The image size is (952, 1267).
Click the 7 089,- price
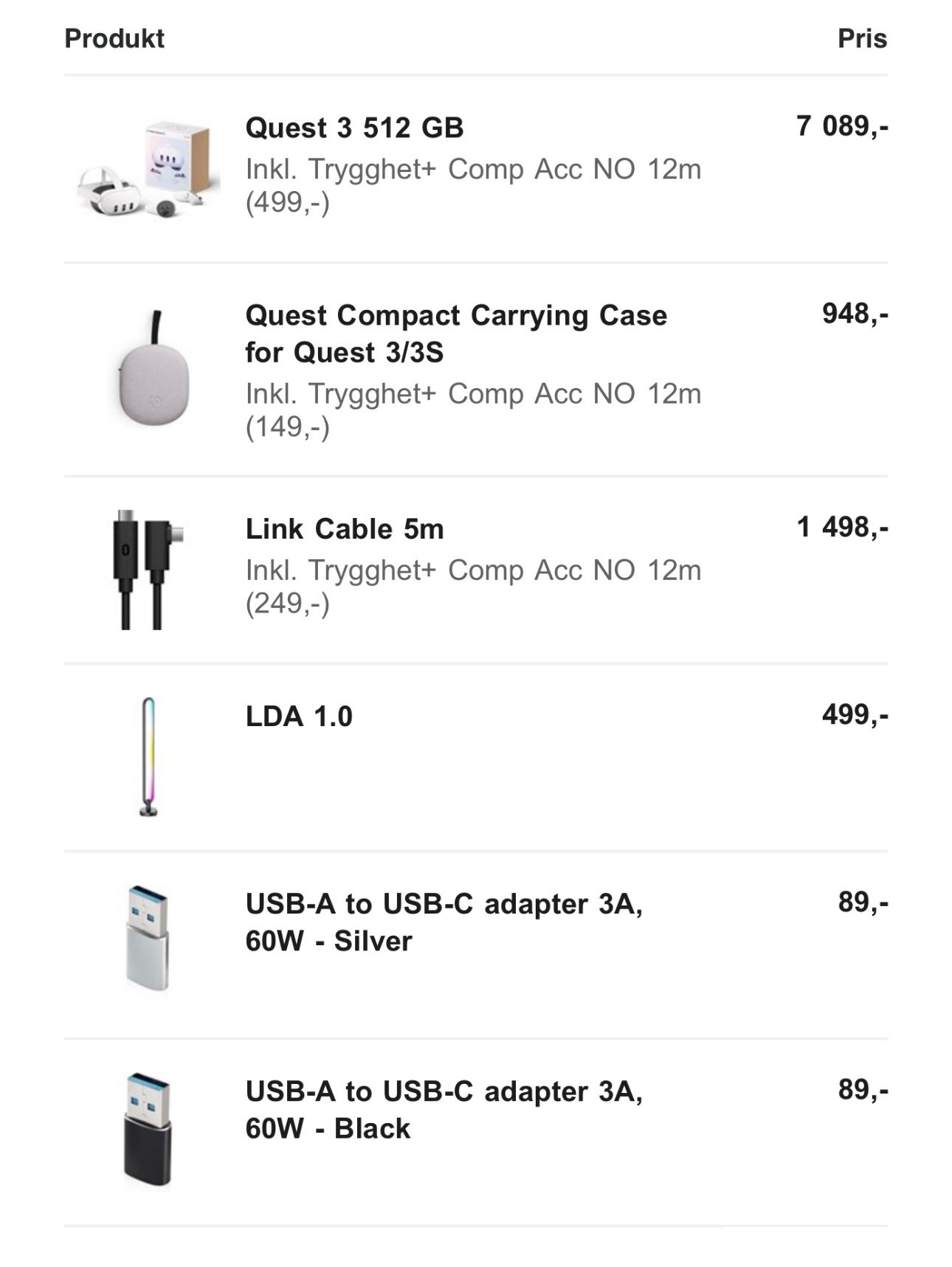point(842,126)
